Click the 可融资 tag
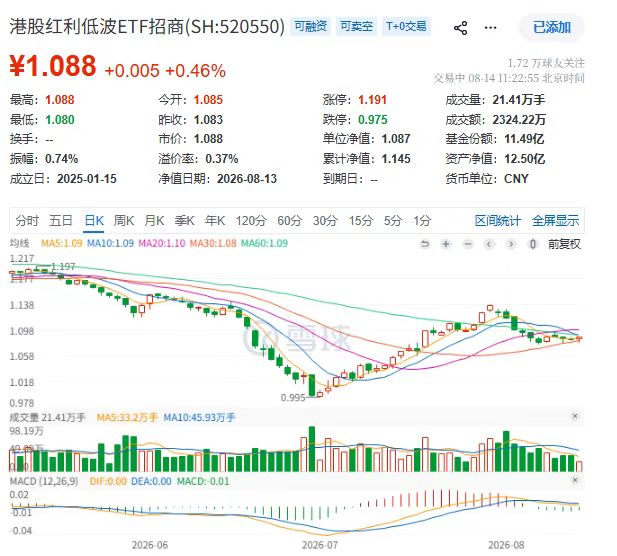Viewport: 617px width, 556px height. tap(310, 26)
